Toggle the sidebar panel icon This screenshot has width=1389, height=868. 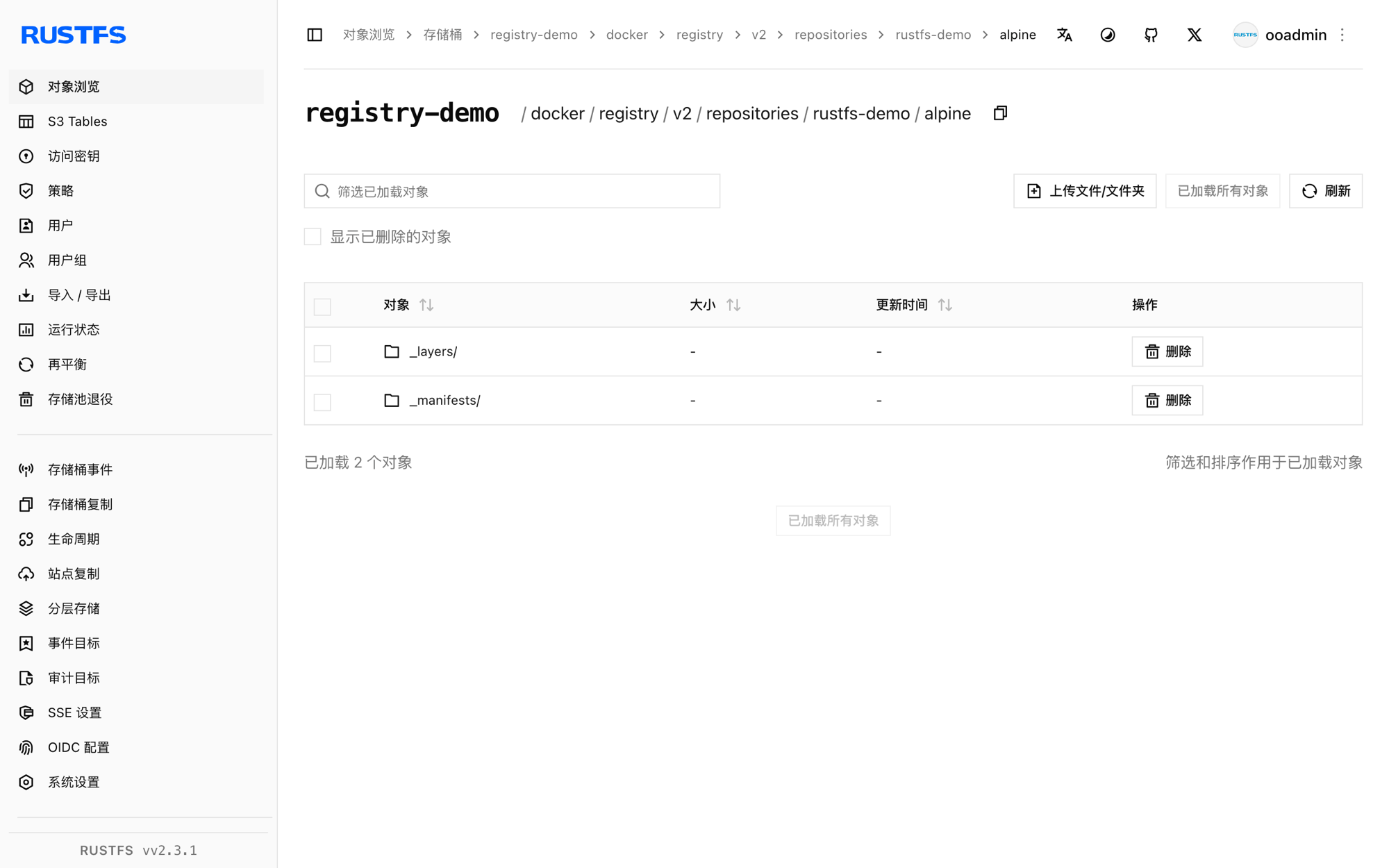click(x=315, y=35)
